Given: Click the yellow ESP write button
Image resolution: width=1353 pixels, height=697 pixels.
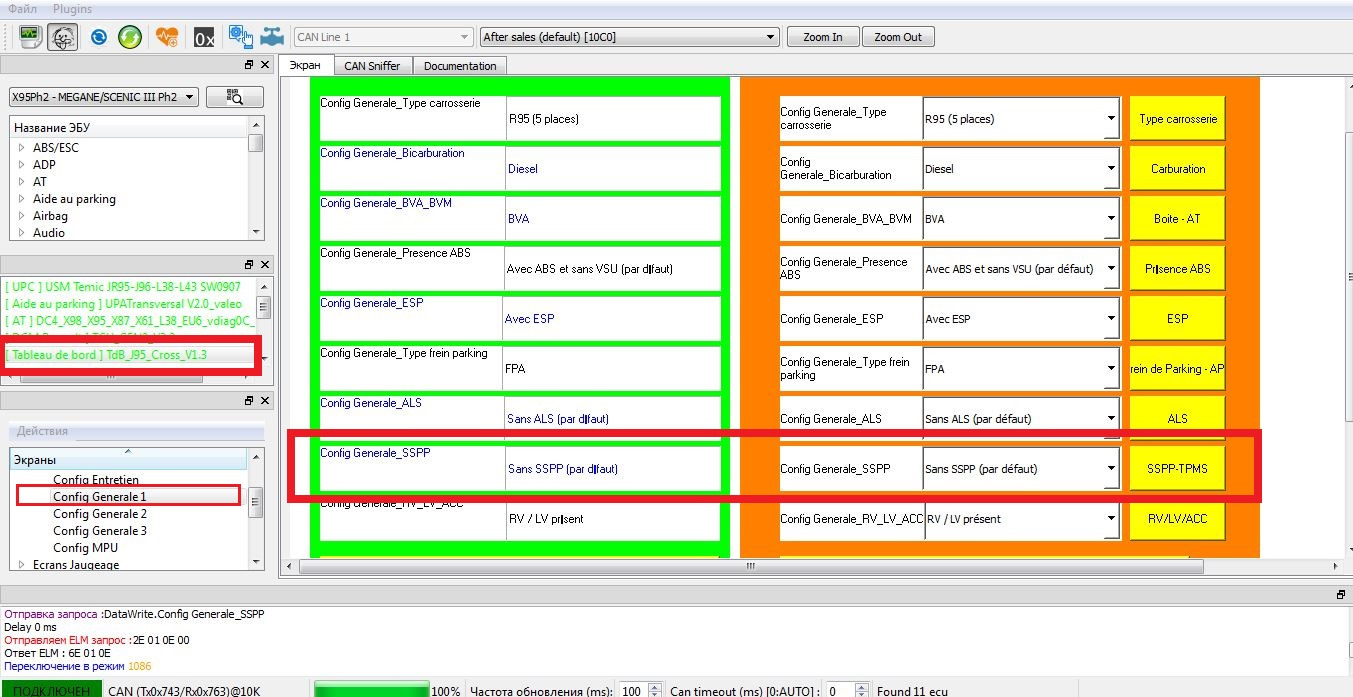Looking at the screenshot, I should pyautogui.click(x=1178, y=319).
